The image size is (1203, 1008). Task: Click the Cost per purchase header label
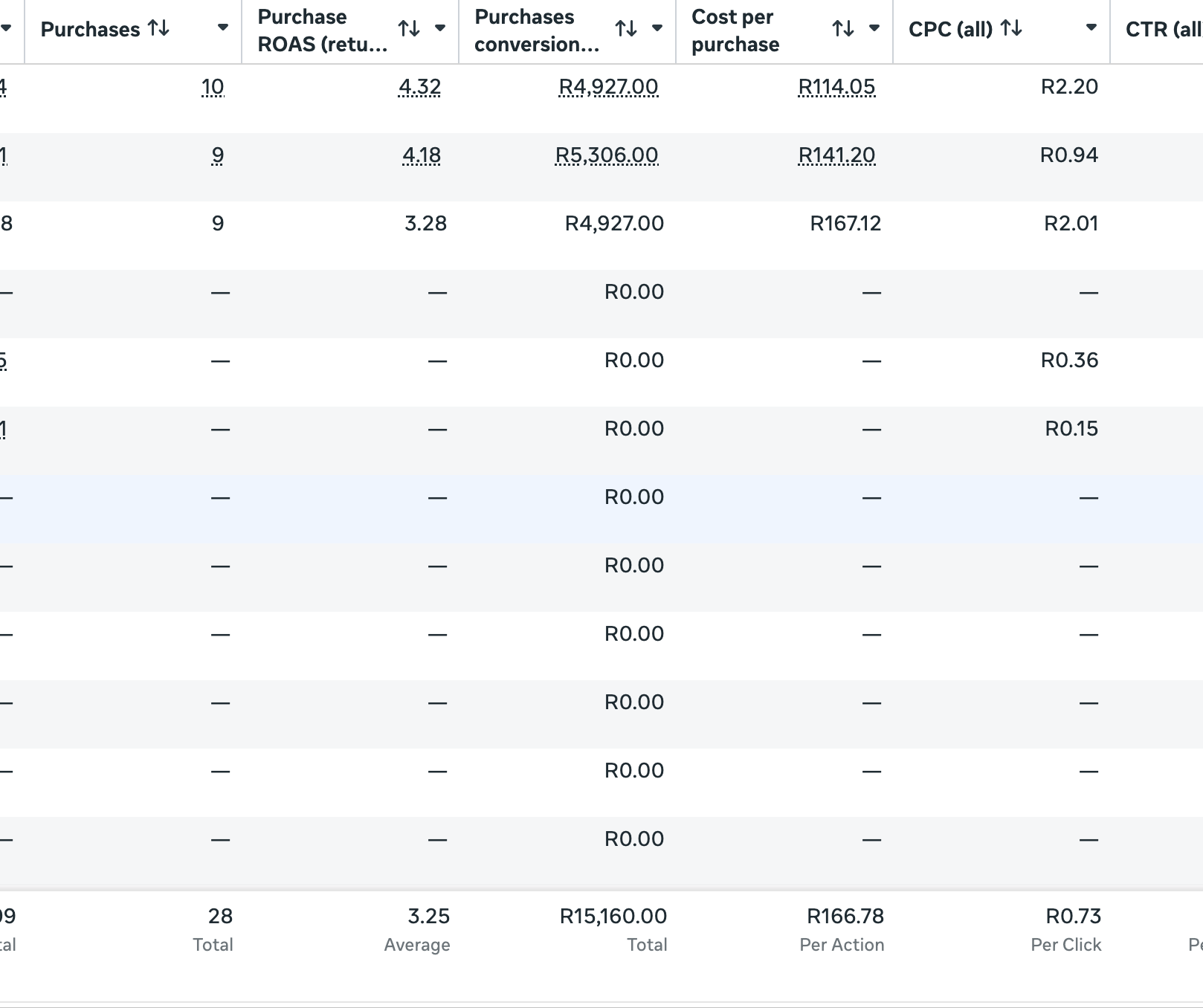pyautogui.click(x=735, y=30)
